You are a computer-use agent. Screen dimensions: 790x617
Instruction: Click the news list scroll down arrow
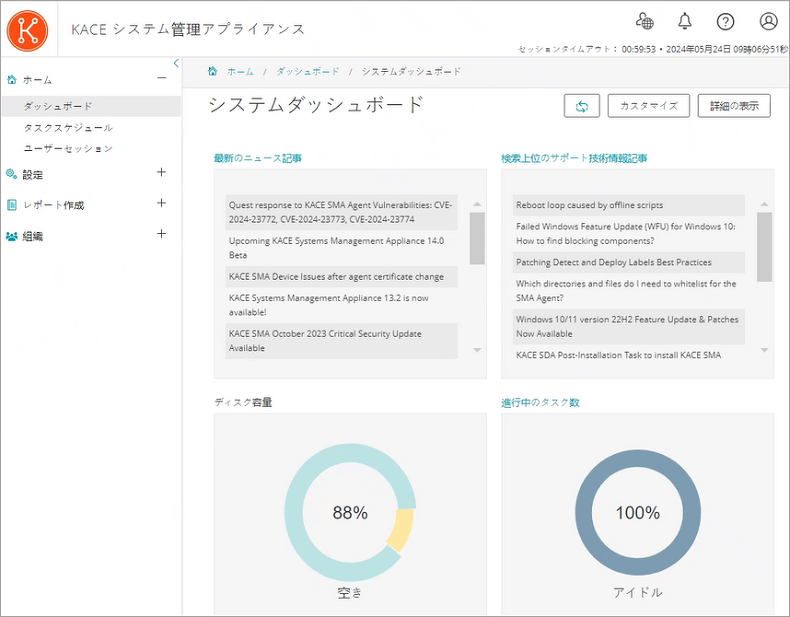(477, 350)
